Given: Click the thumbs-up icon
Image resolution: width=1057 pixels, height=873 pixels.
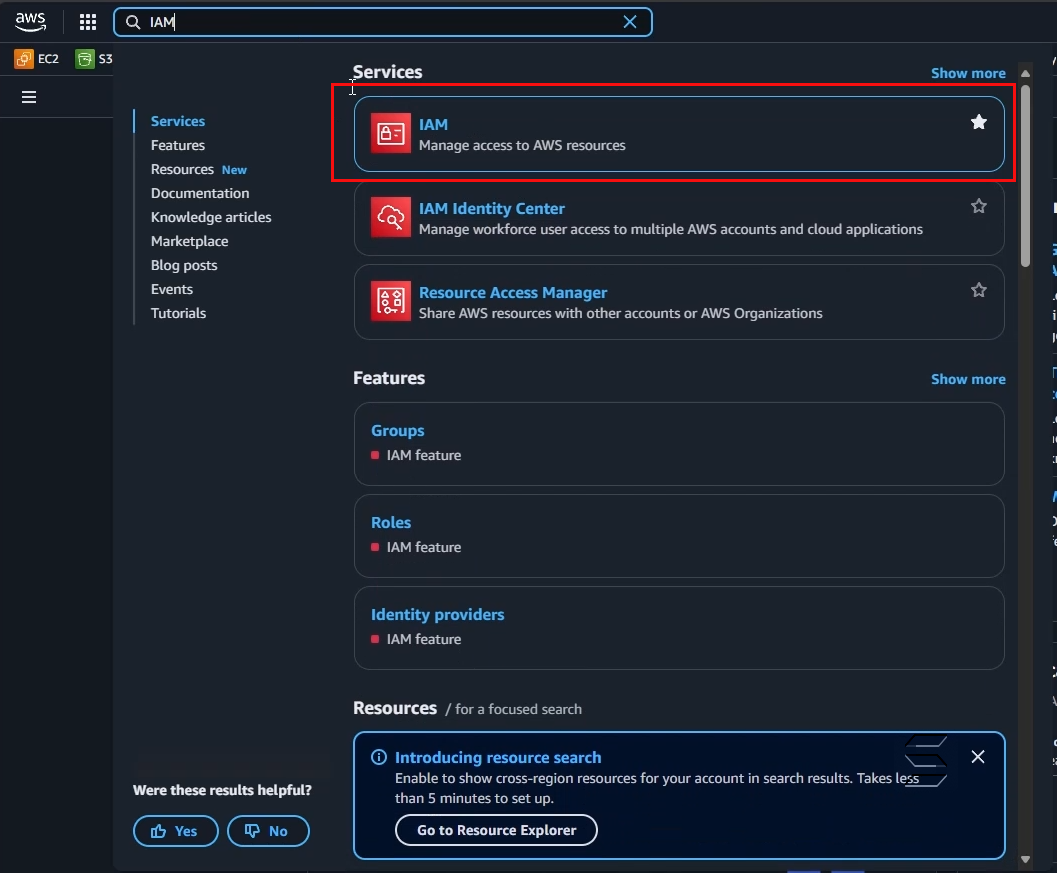Looking at the screenshot, I should click(158, 831).
